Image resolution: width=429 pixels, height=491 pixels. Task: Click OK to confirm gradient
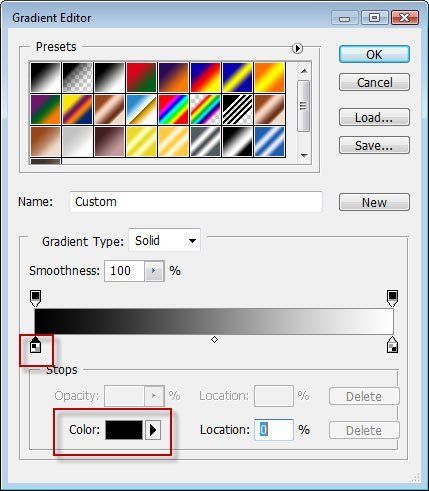pyautogui.click(x=374, y=54)
